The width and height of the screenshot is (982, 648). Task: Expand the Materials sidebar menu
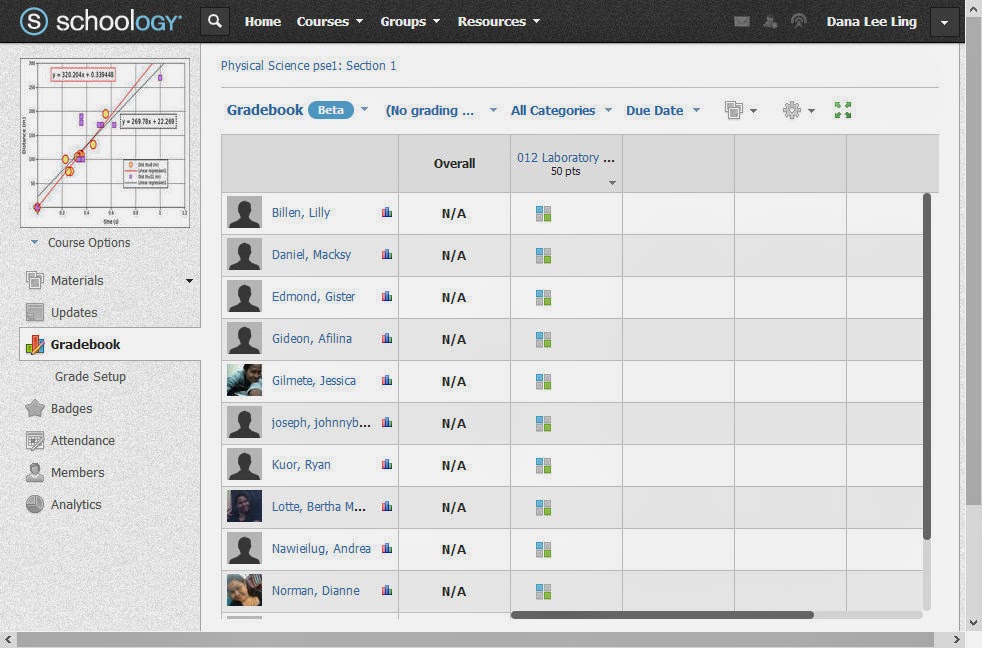pos(189,281)
